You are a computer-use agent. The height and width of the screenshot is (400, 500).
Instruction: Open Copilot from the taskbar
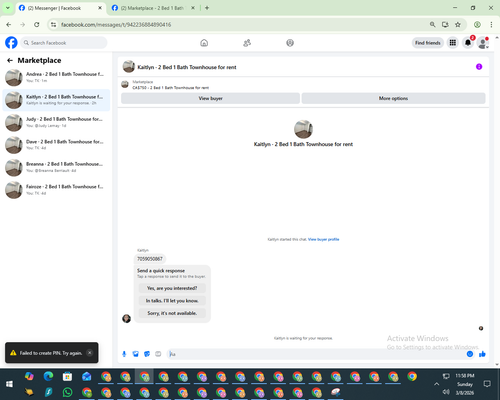click(x=29, y=376)
